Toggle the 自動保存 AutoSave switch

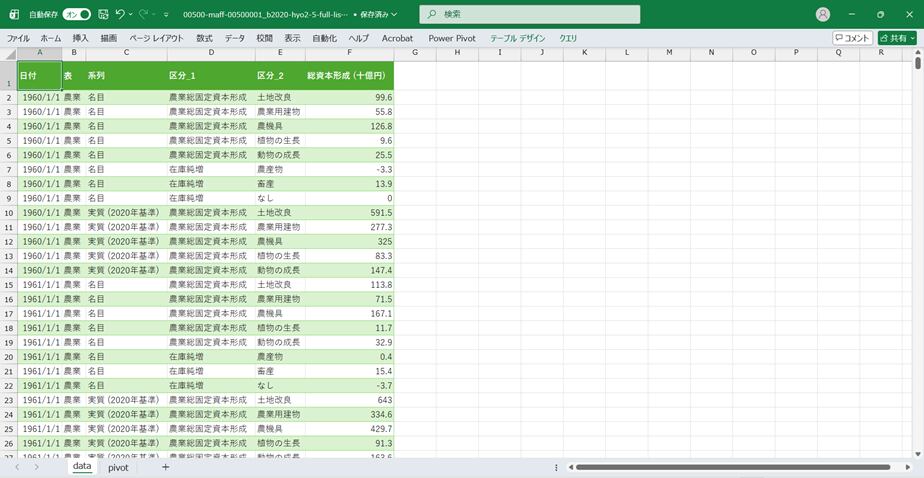coord(77,15)
